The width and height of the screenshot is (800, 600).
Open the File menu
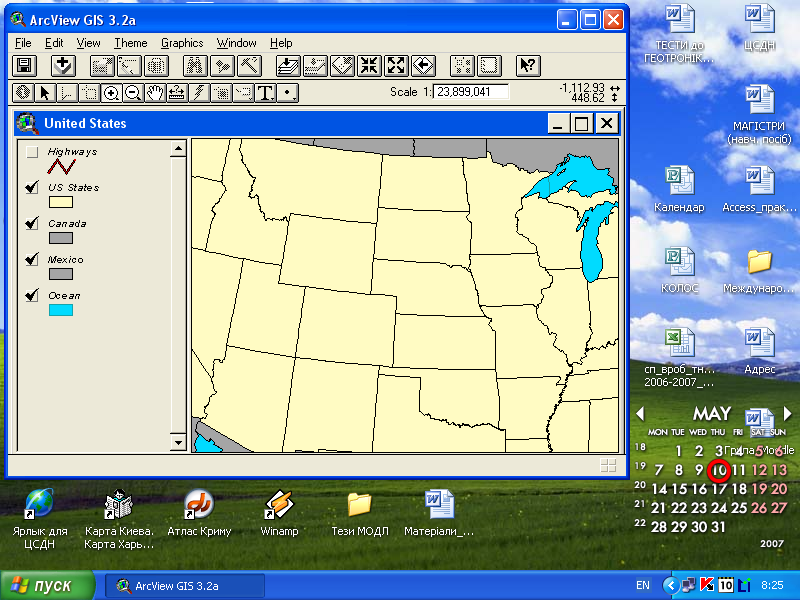click(x=23, y=43)
